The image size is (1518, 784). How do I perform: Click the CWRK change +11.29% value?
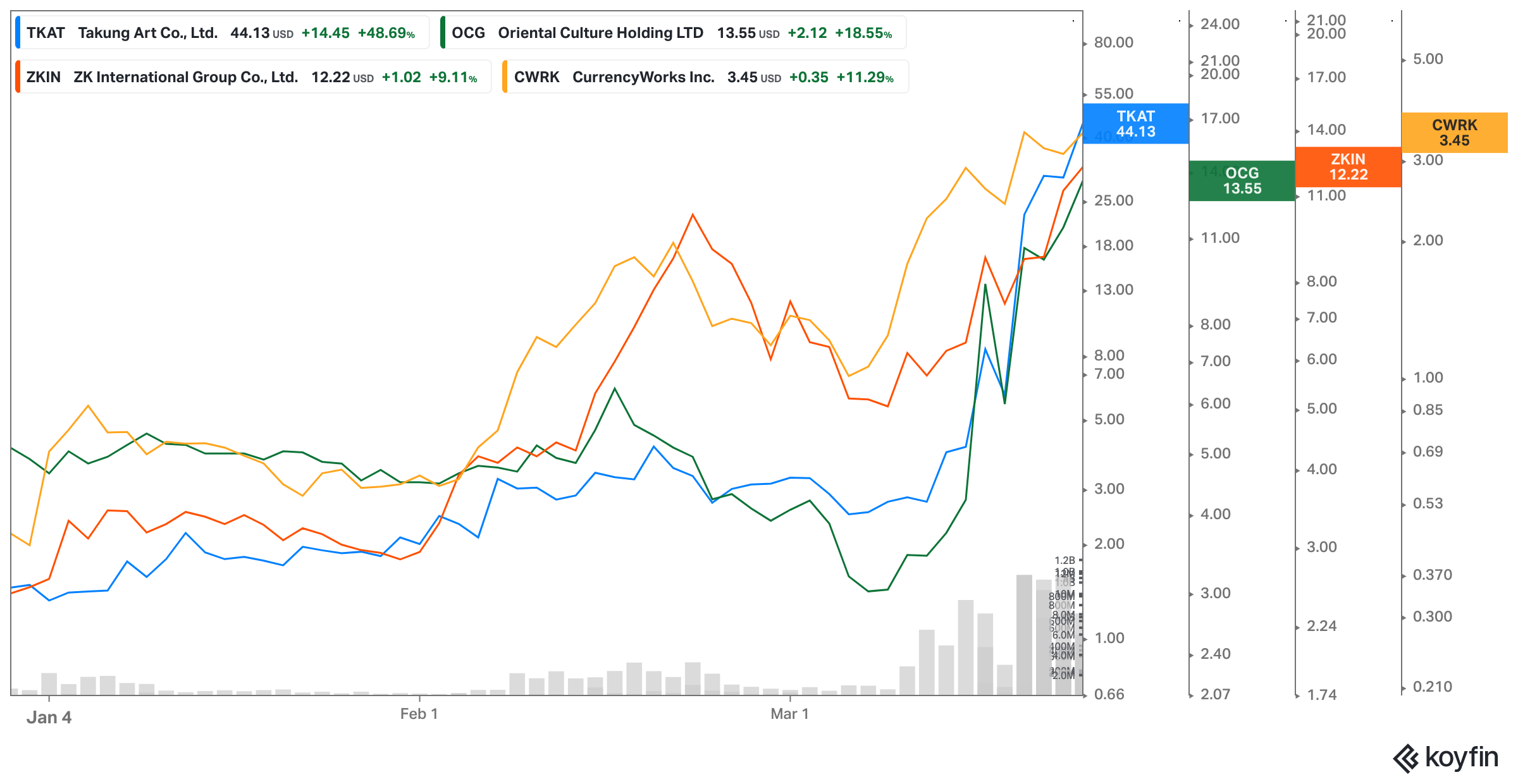(865, 77)
